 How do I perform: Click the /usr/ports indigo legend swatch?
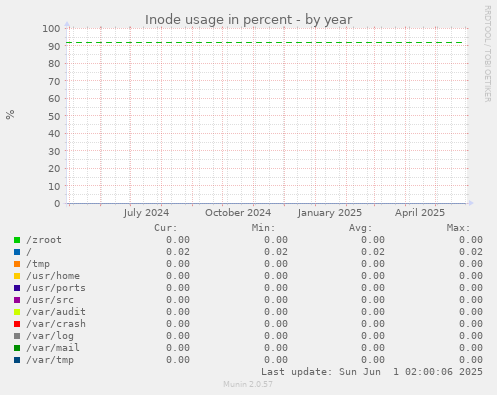pos(17,288)
